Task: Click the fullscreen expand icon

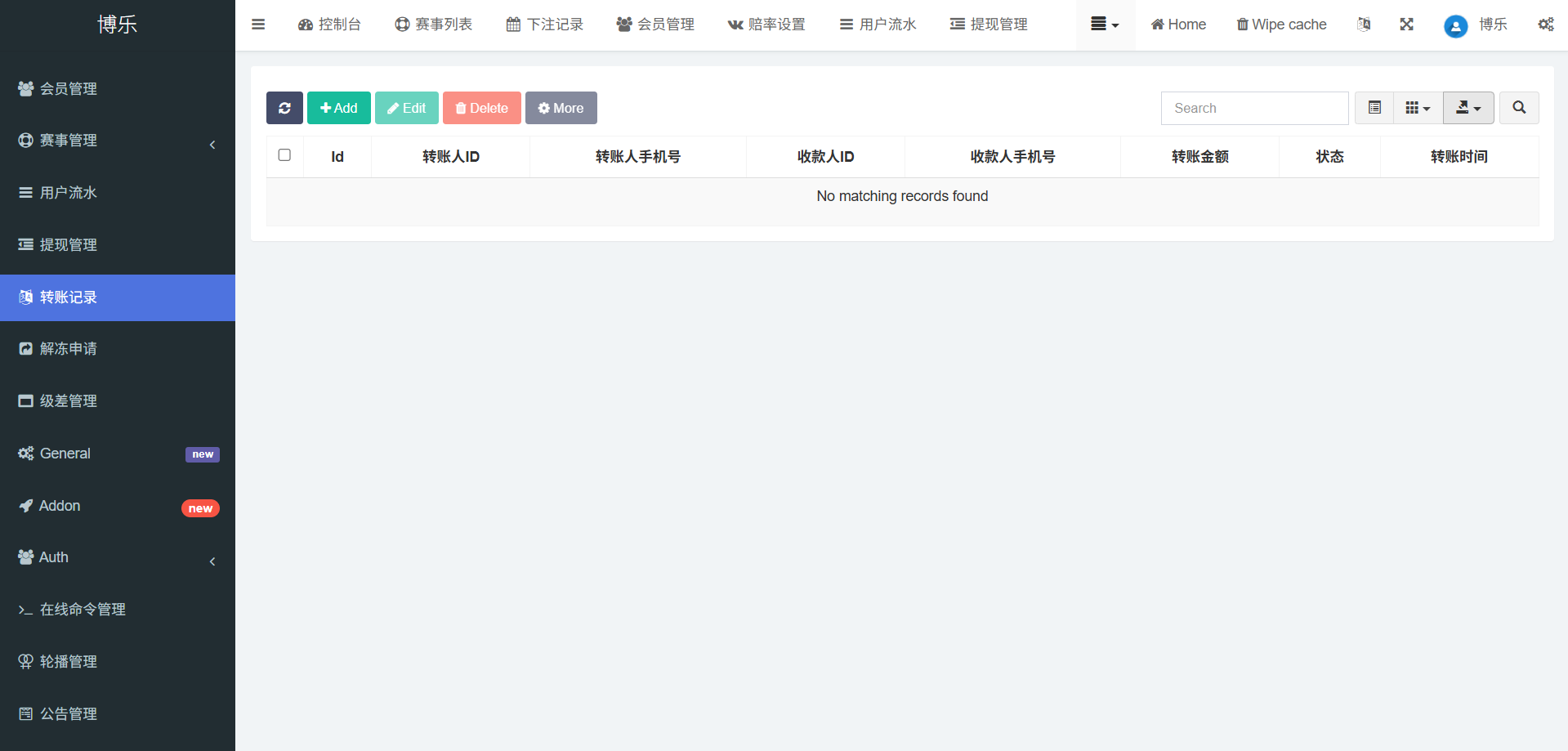Action: (x=1406, y=25)
